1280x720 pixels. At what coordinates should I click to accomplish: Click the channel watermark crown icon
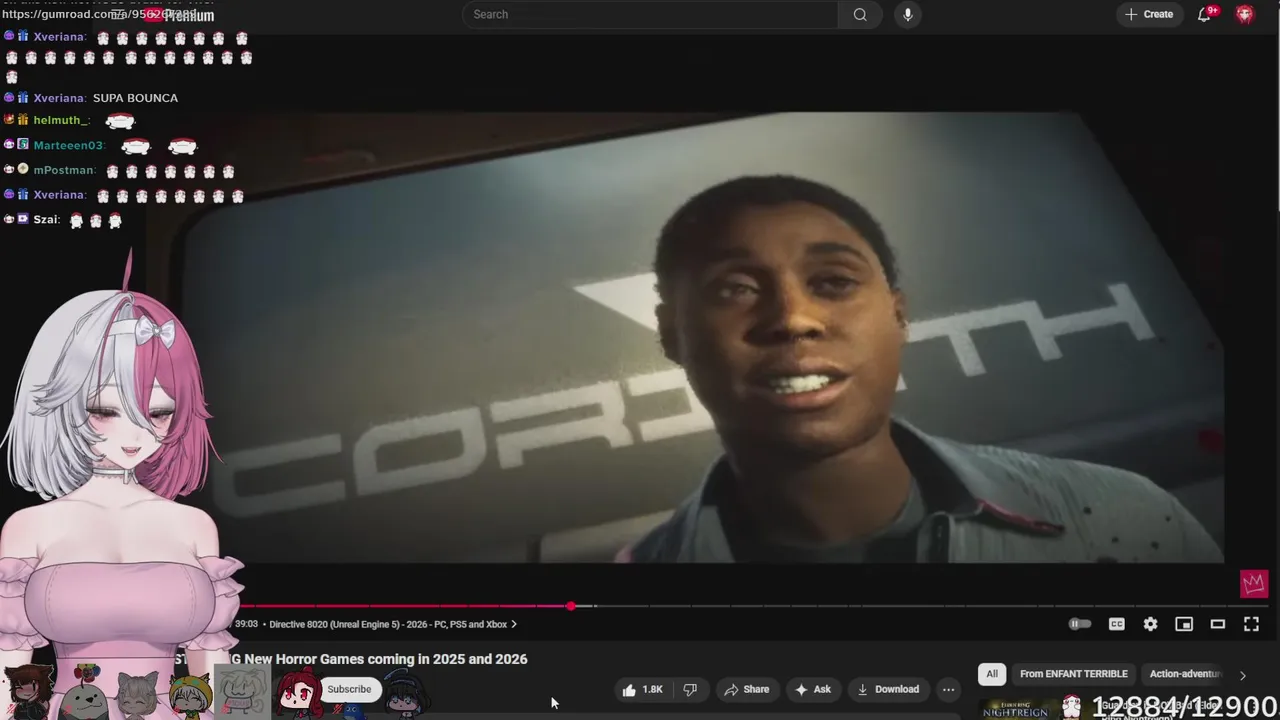[x=1254, y=583]
